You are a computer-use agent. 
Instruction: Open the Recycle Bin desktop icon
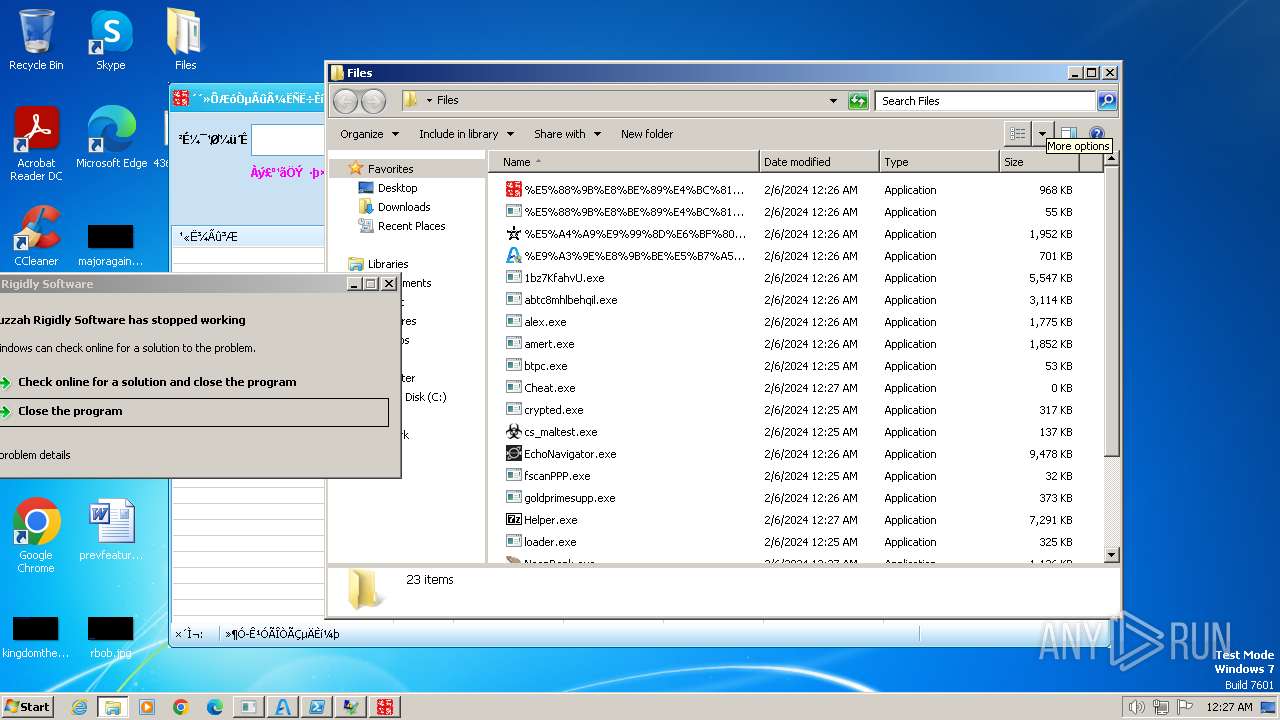point(36,40)
